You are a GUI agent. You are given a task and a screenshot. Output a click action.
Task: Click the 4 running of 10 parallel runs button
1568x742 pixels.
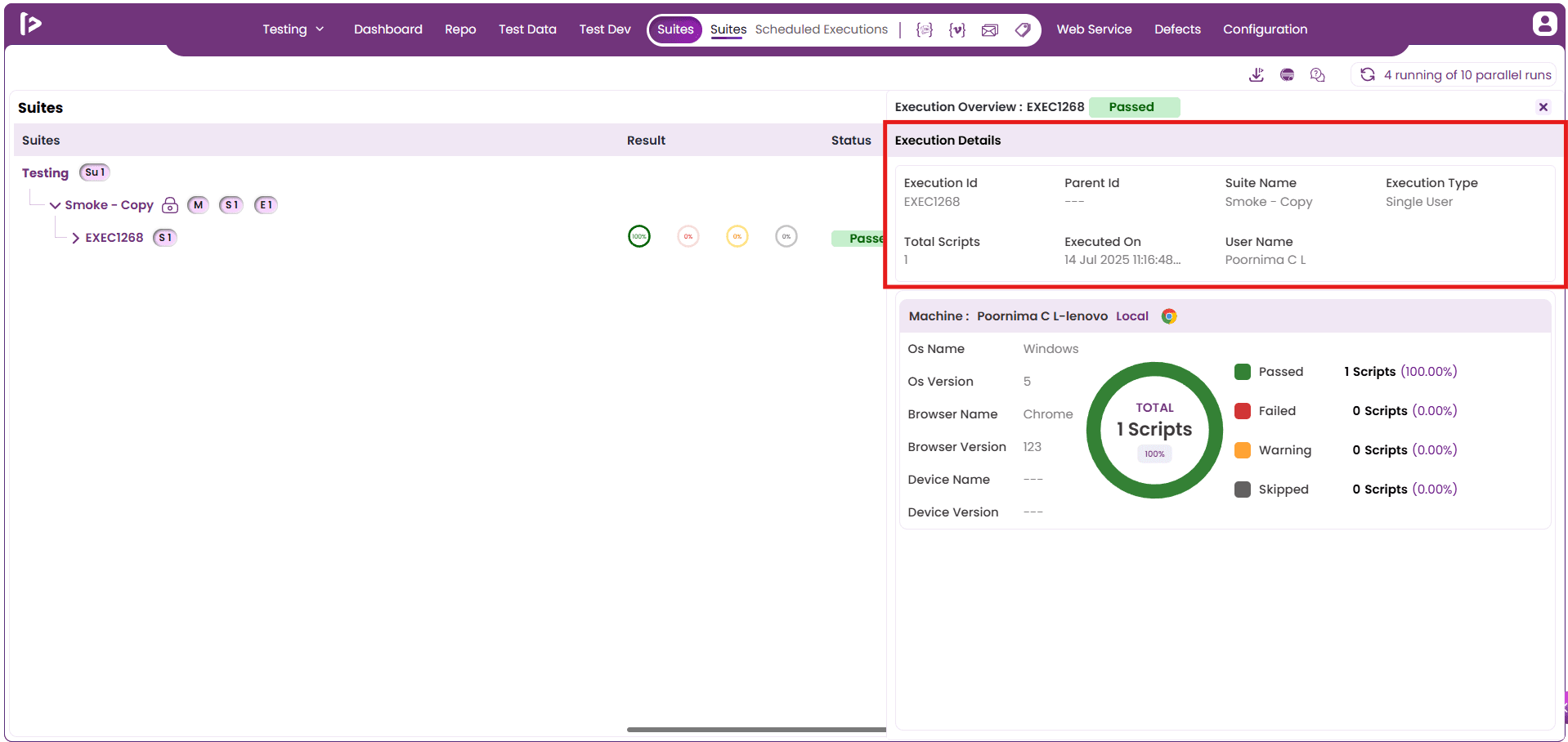(1454, 75)
